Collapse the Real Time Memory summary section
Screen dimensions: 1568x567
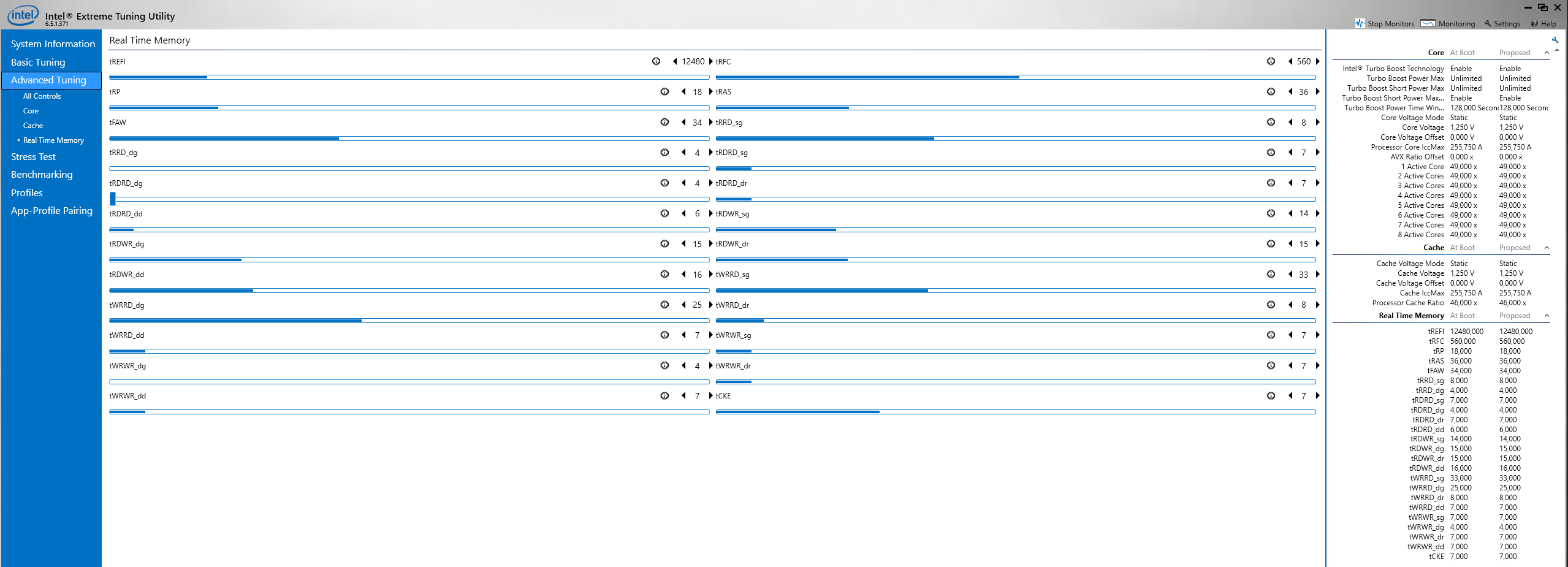click(1547, 316)
